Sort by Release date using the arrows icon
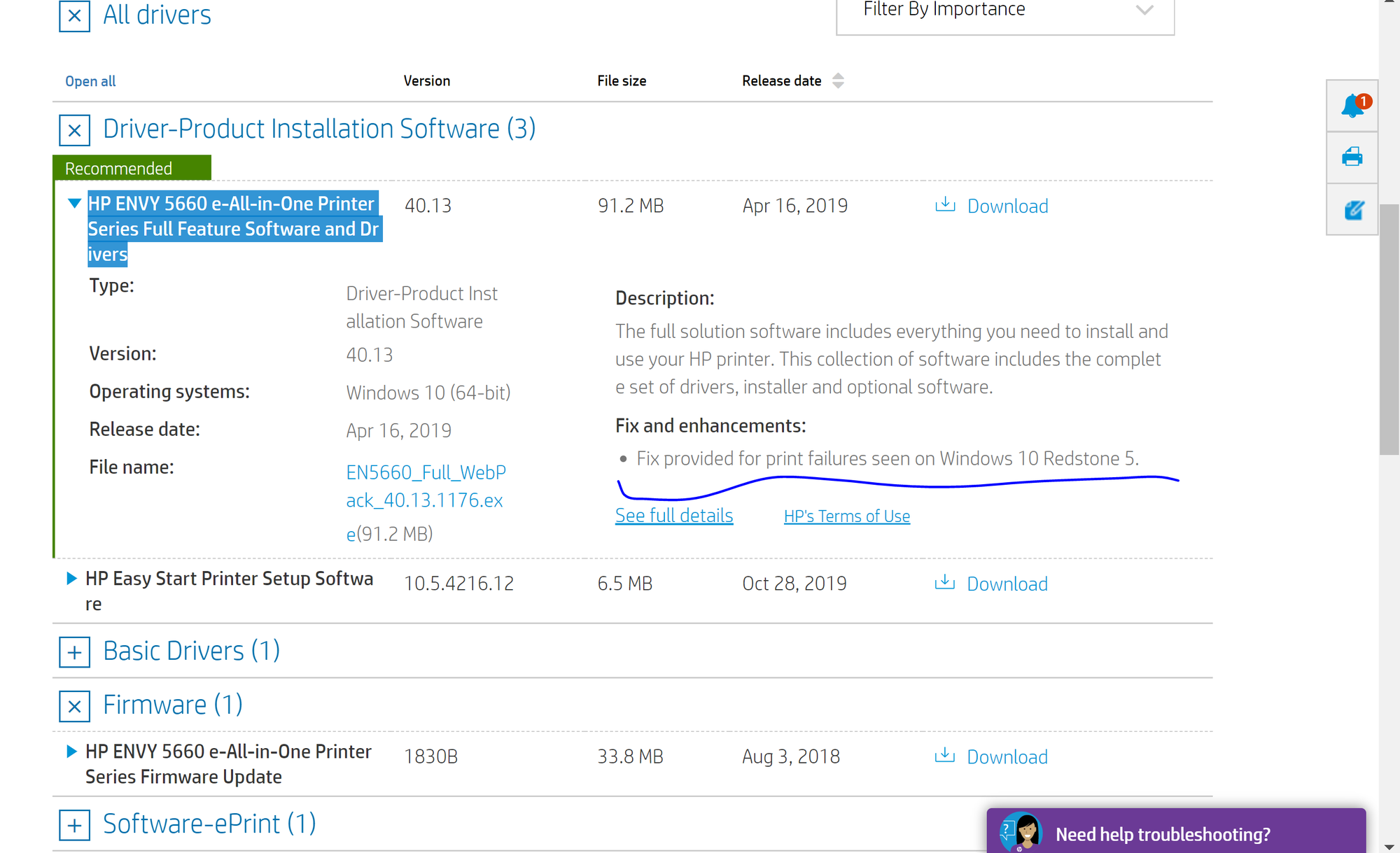Screen dimensions: 1400x853 coord(837,80)
